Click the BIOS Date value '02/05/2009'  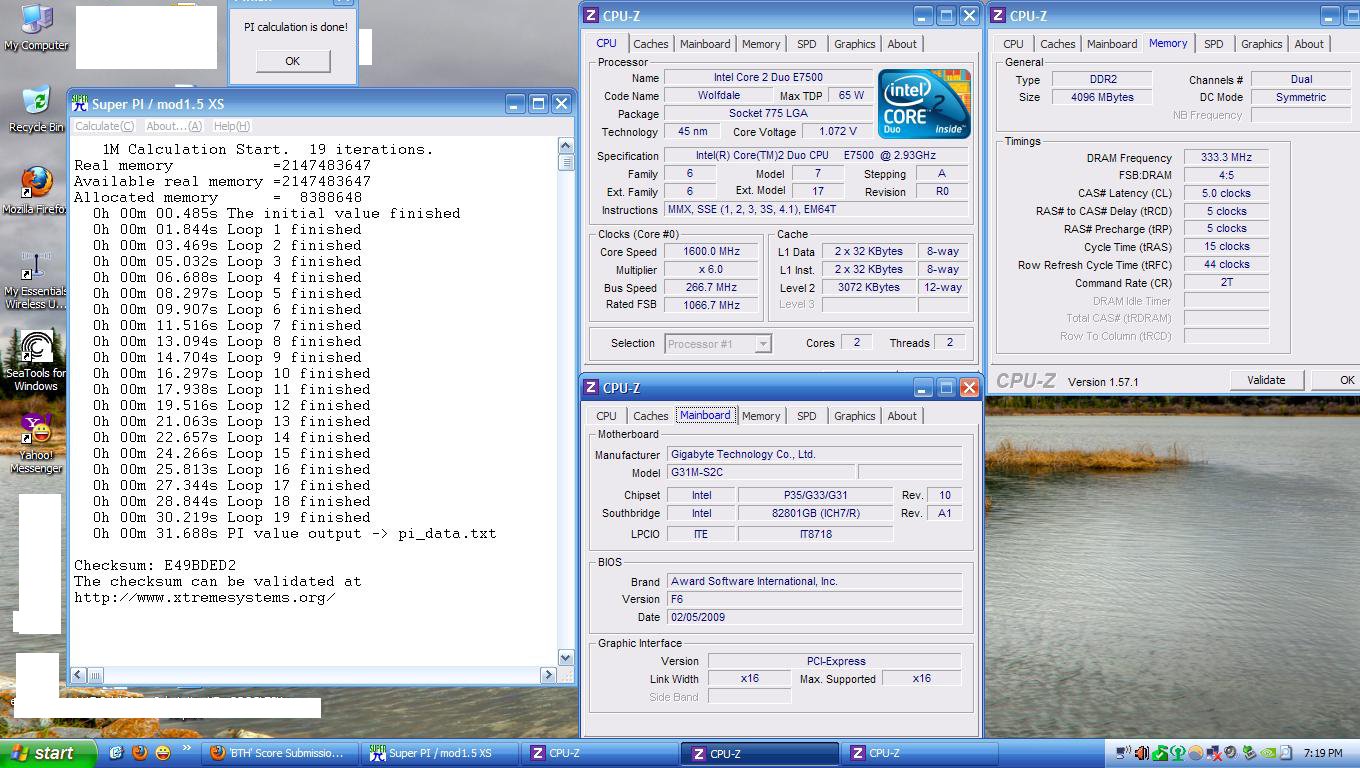coord(814,617)
